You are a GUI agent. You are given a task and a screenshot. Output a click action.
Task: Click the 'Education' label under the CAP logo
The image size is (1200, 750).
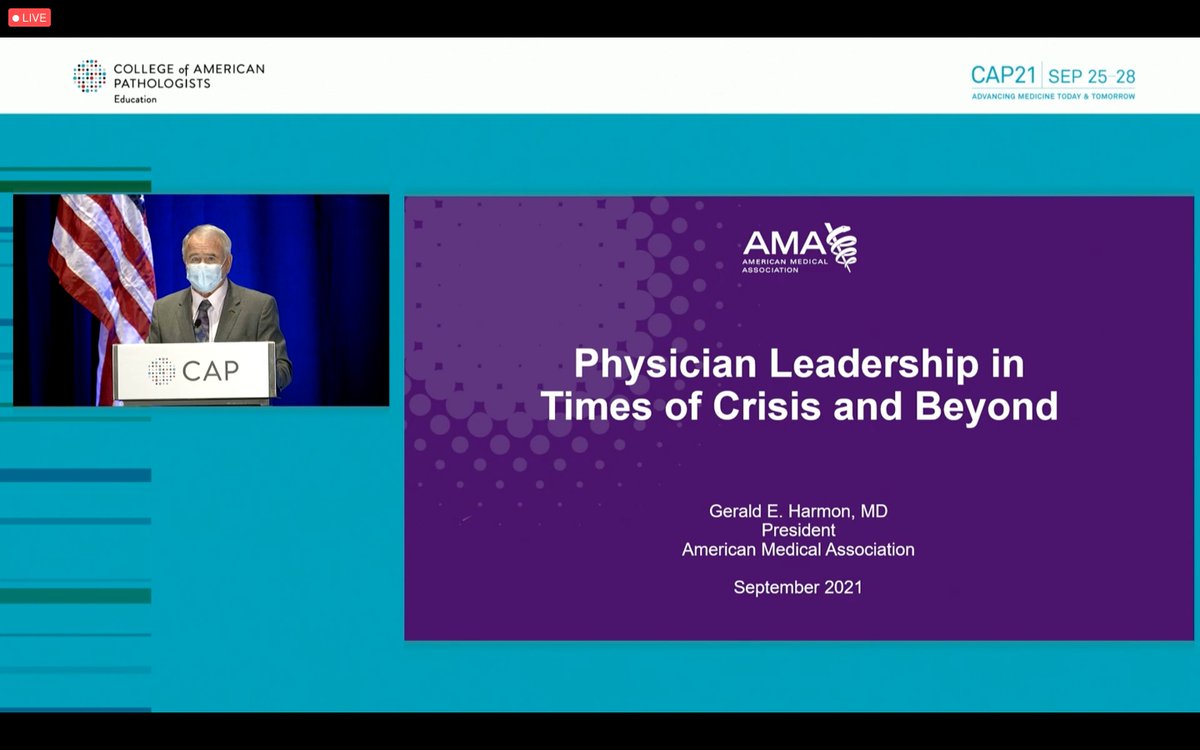pos(135,100)
